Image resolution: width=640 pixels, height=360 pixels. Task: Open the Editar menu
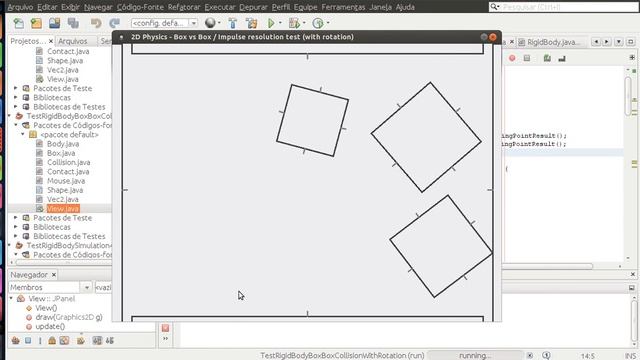(x=47, y=7)
